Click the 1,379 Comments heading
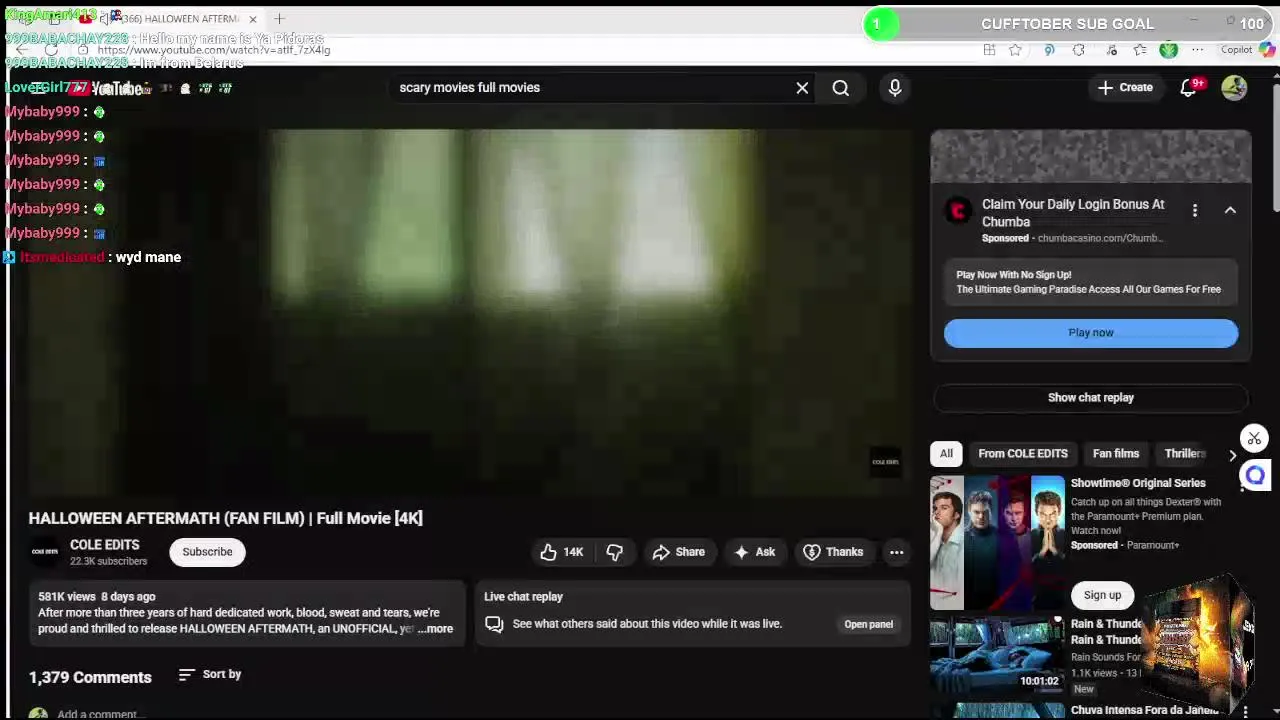Screen dimensions: 1280x720 point(90,678)
